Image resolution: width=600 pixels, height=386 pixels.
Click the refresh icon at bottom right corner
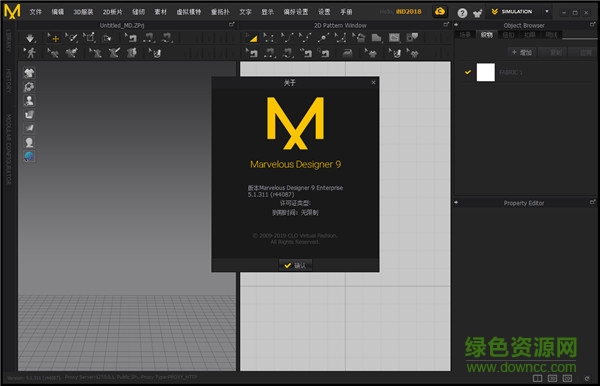tap(587, 378)
